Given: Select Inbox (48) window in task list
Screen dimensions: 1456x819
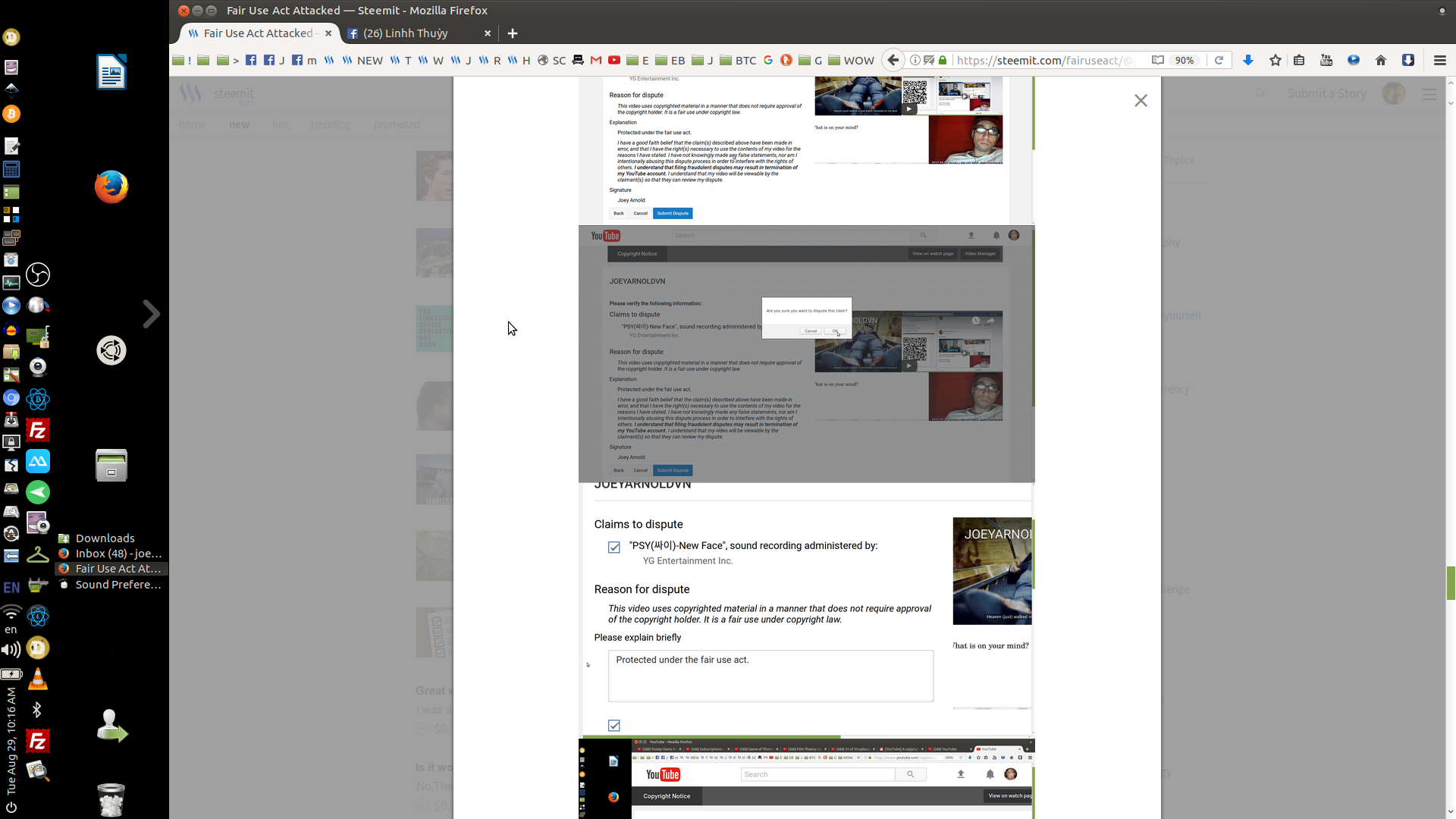Looking at the screenshot, I should pyautogui.click(x=111, y=554).
